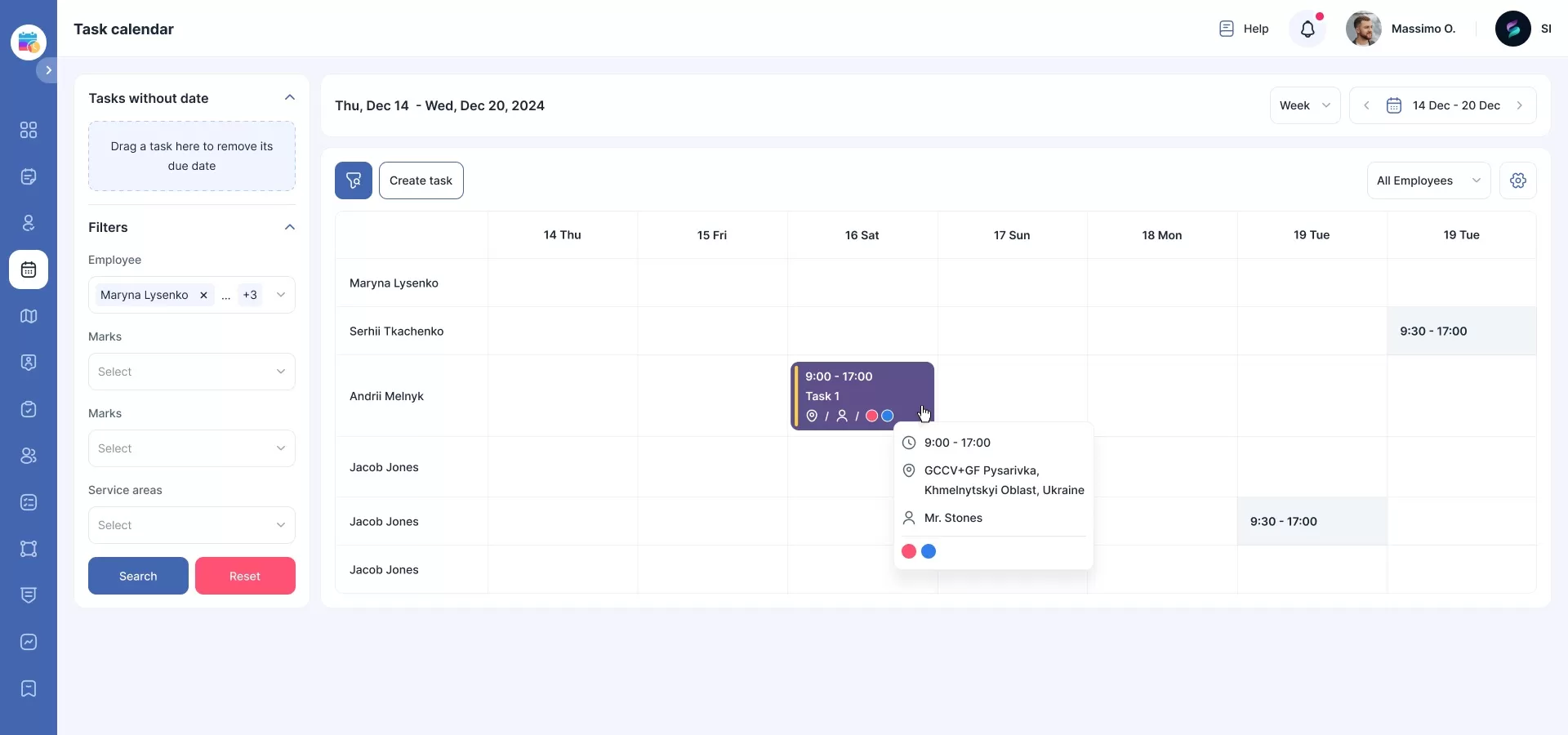
Task: Collapse the Tasks without date section
Action: (290, 97)
